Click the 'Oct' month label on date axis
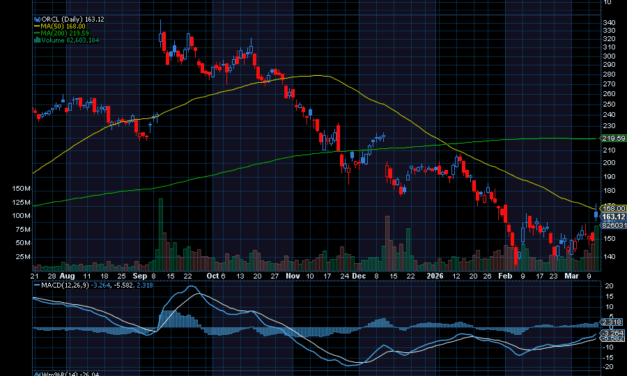 click(x=213, y=276)
